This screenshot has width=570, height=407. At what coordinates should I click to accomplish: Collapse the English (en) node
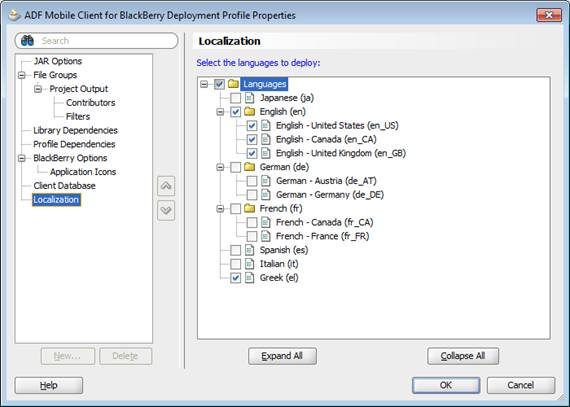click(220, 112)
